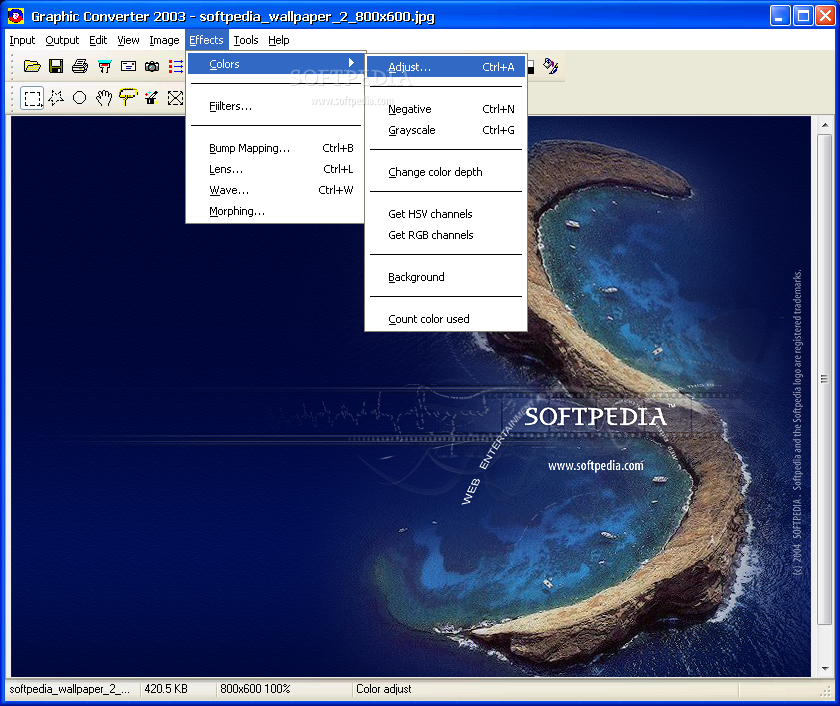
Task: Click the camera capture toolbar icon
Action: [x=152, y=66]
